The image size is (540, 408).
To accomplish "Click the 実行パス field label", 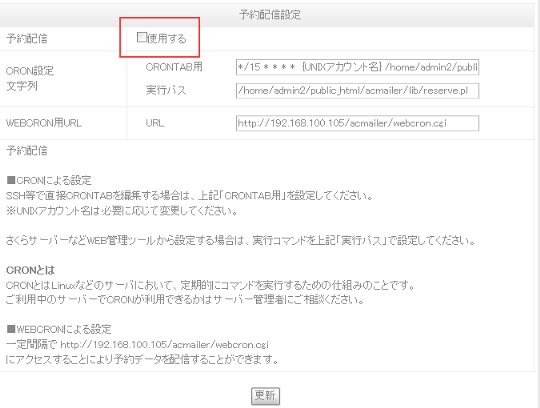I will click(x=166, y=90).
